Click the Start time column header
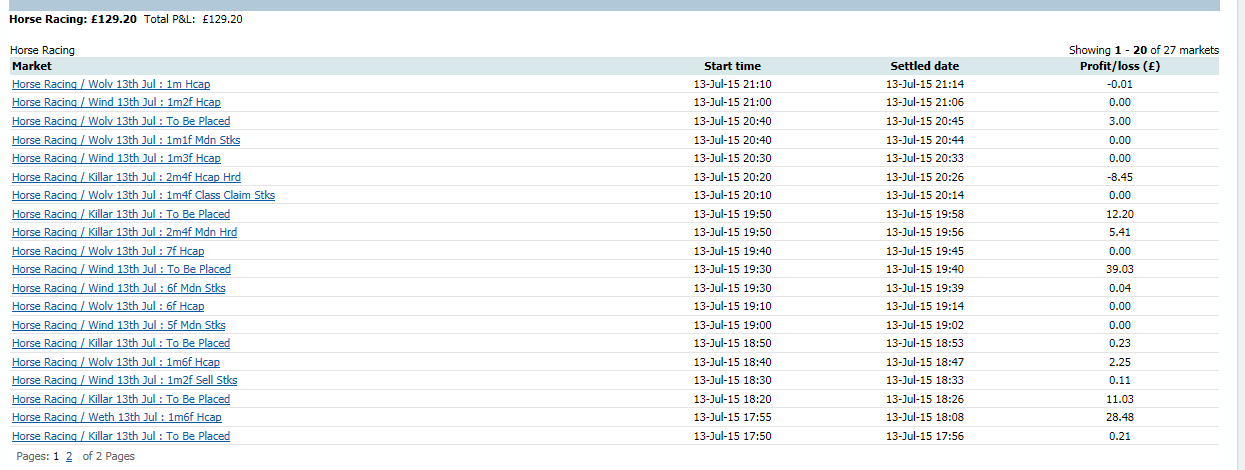 tap(732, 66)
